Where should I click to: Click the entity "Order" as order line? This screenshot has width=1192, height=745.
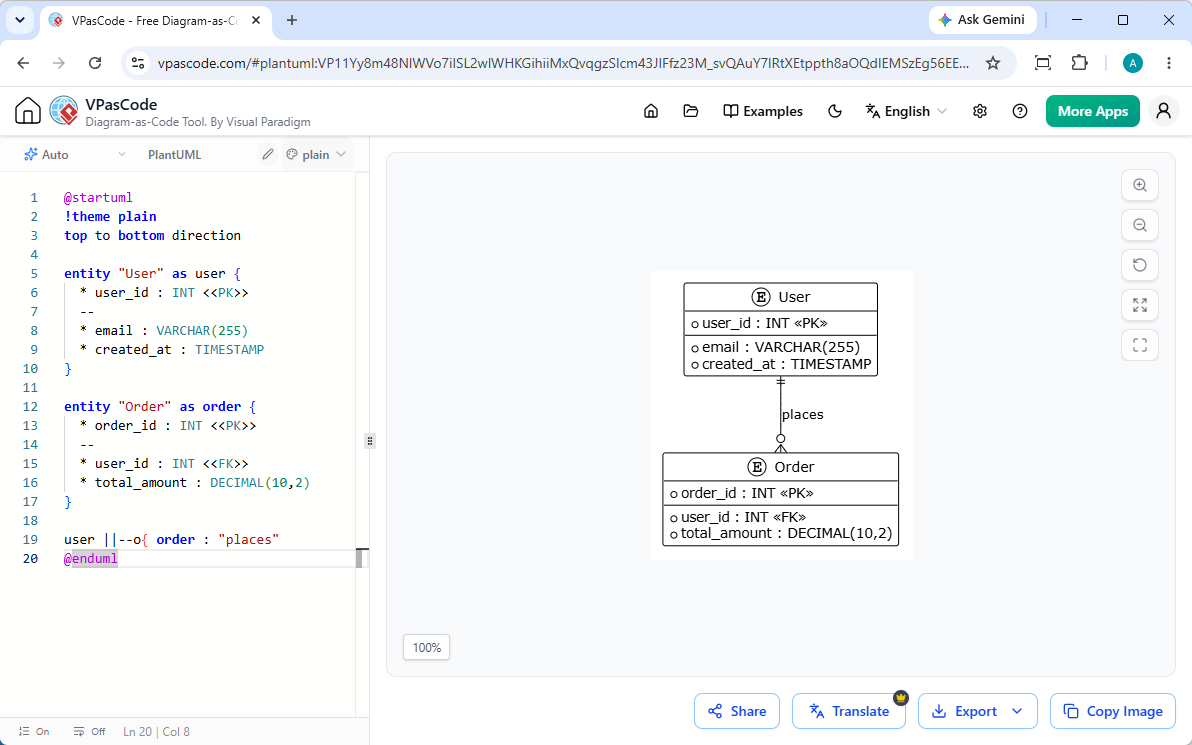coord(160,407)
